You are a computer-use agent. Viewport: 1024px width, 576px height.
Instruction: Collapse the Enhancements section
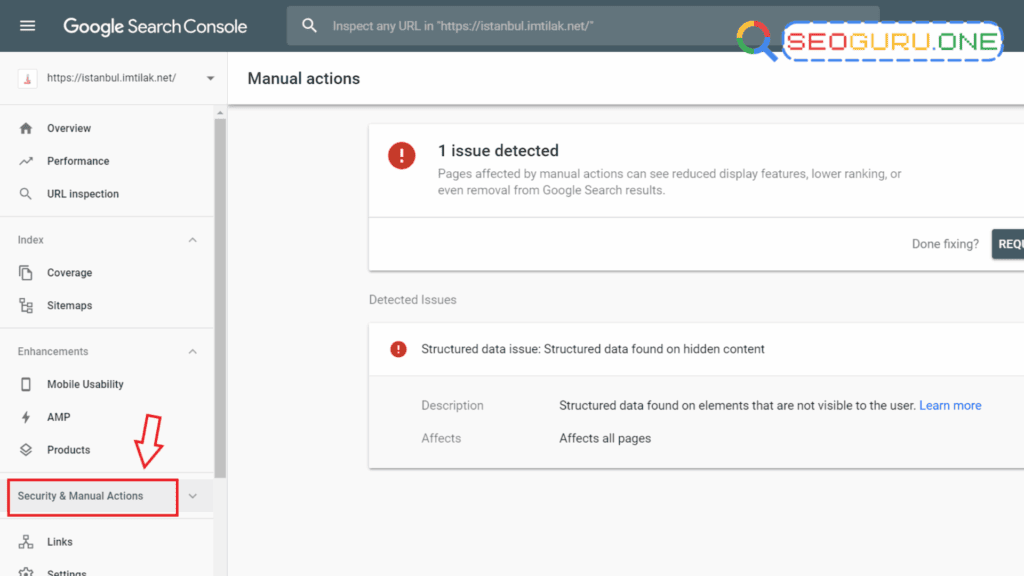click(193, 351)
